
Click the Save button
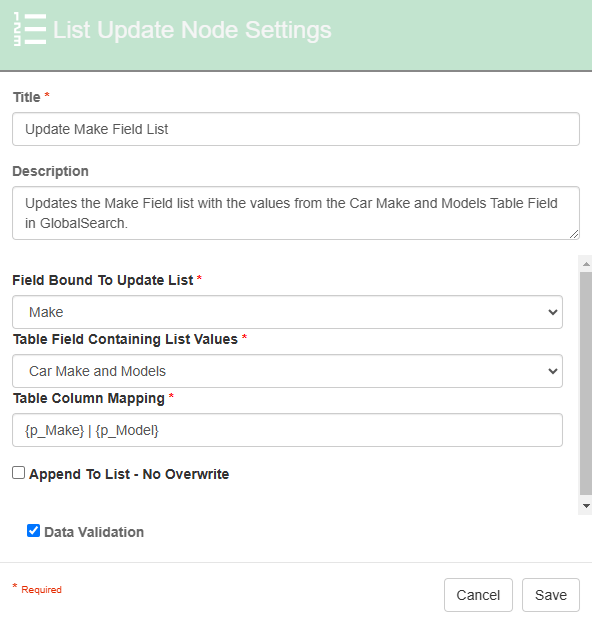pos(551,595)
